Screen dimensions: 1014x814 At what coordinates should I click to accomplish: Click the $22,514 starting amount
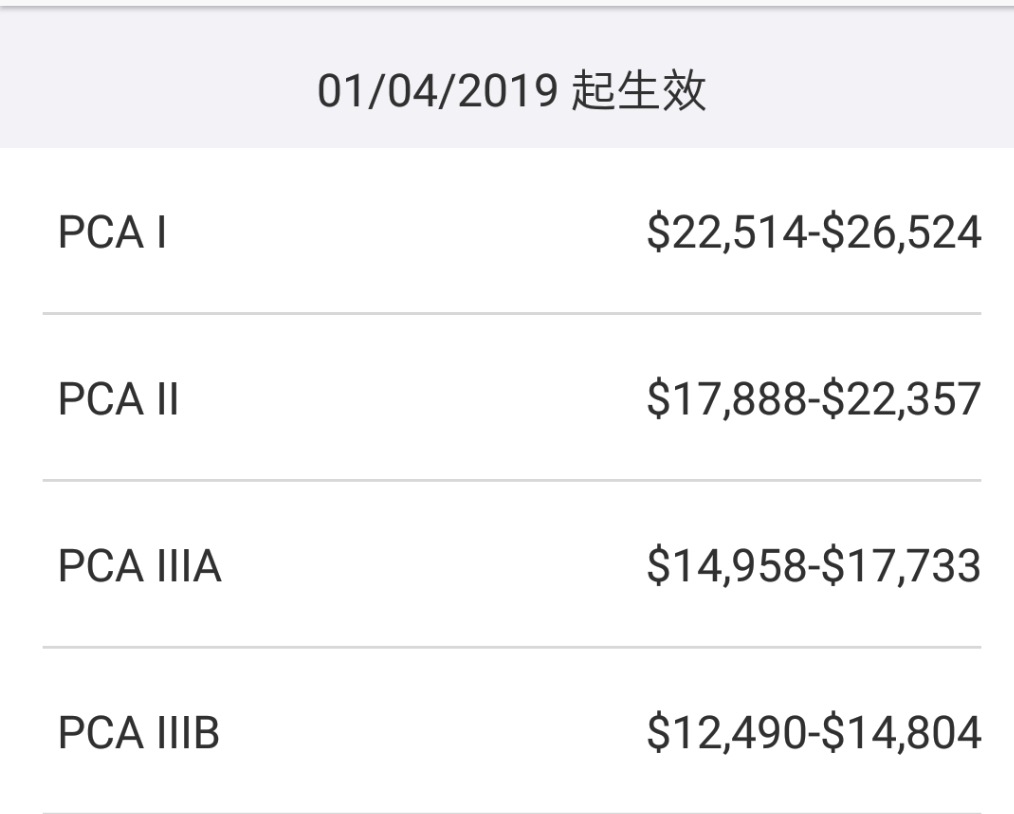[x=726, y=232]
